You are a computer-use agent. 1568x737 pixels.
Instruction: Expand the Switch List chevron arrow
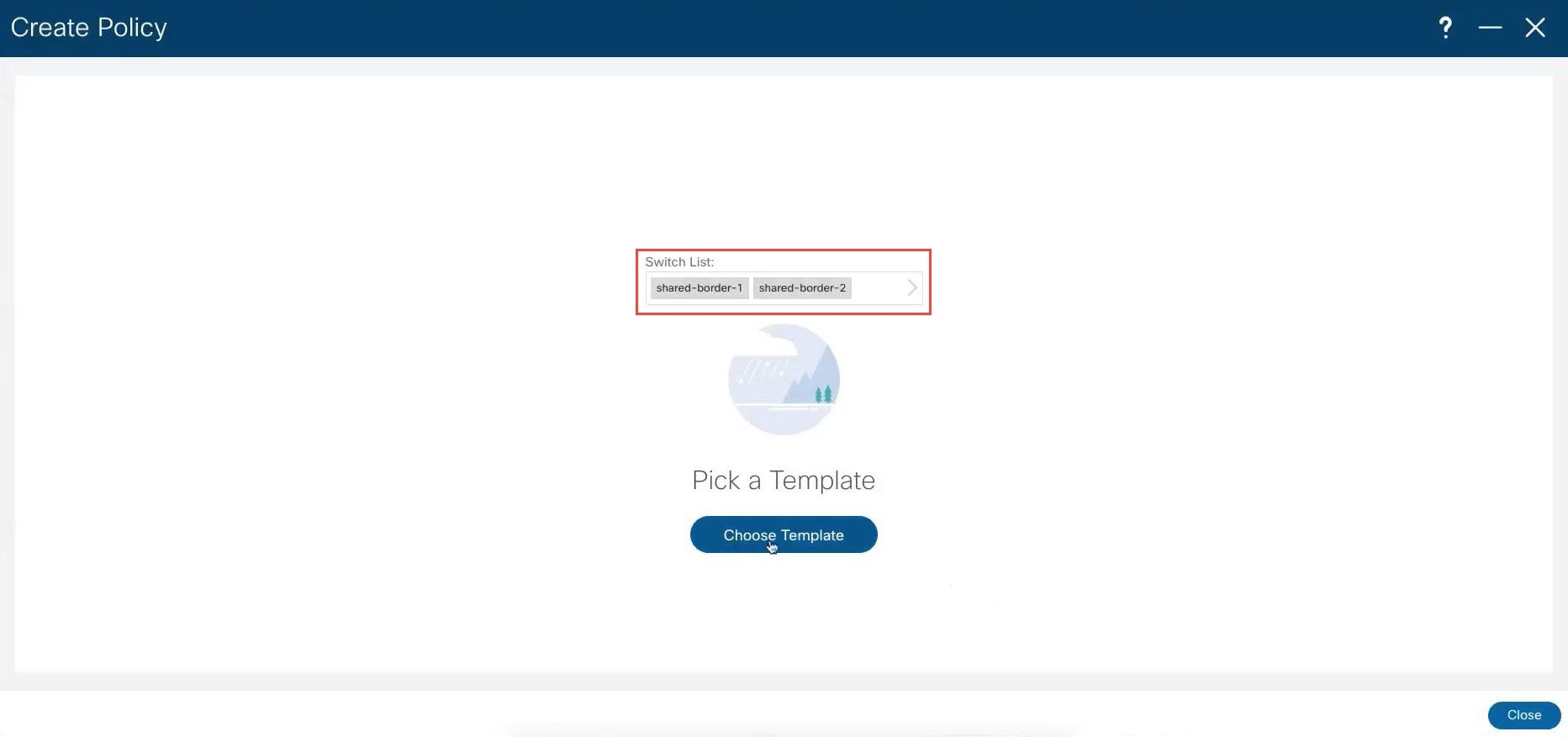[912, 287]
